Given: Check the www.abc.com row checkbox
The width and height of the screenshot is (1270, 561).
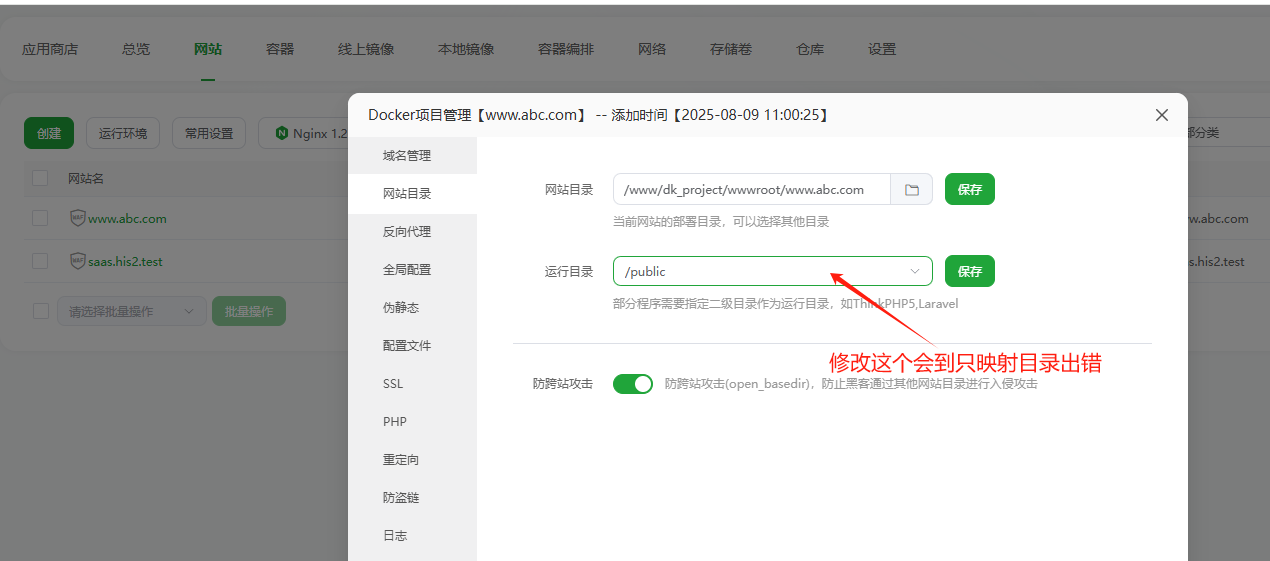Looking at the screenshot, I should 40,218.
